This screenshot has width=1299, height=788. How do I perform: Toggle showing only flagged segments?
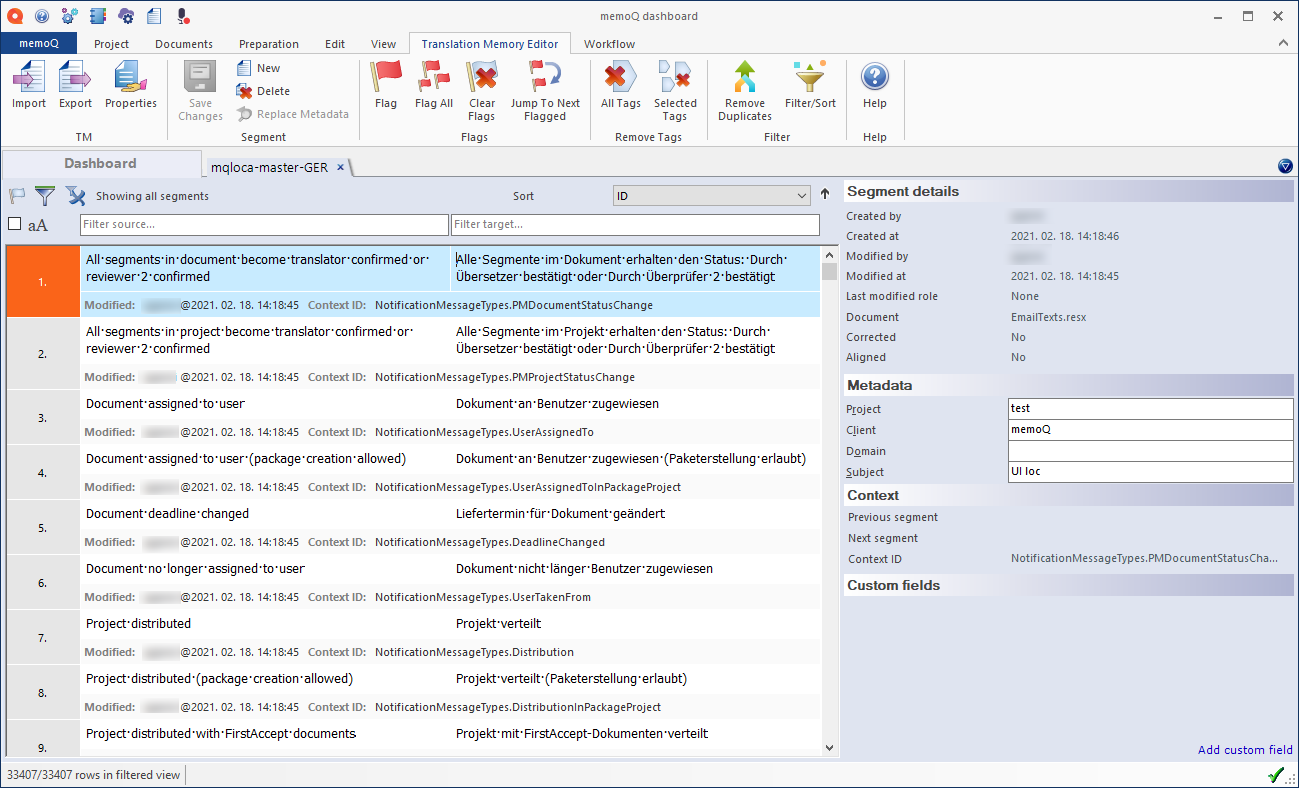pos(15,196)
